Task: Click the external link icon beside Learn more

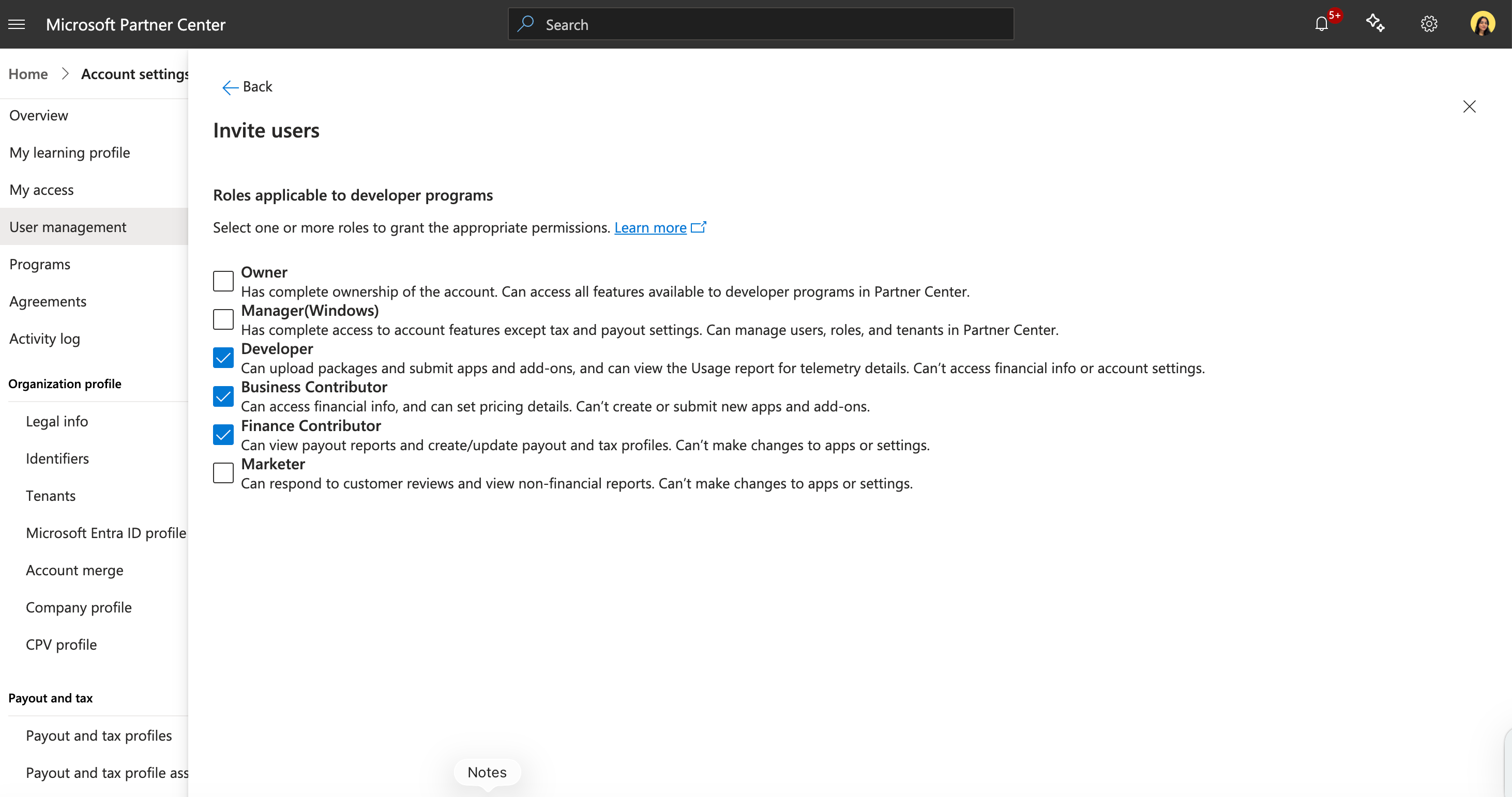Action: (x=699, y=227)
